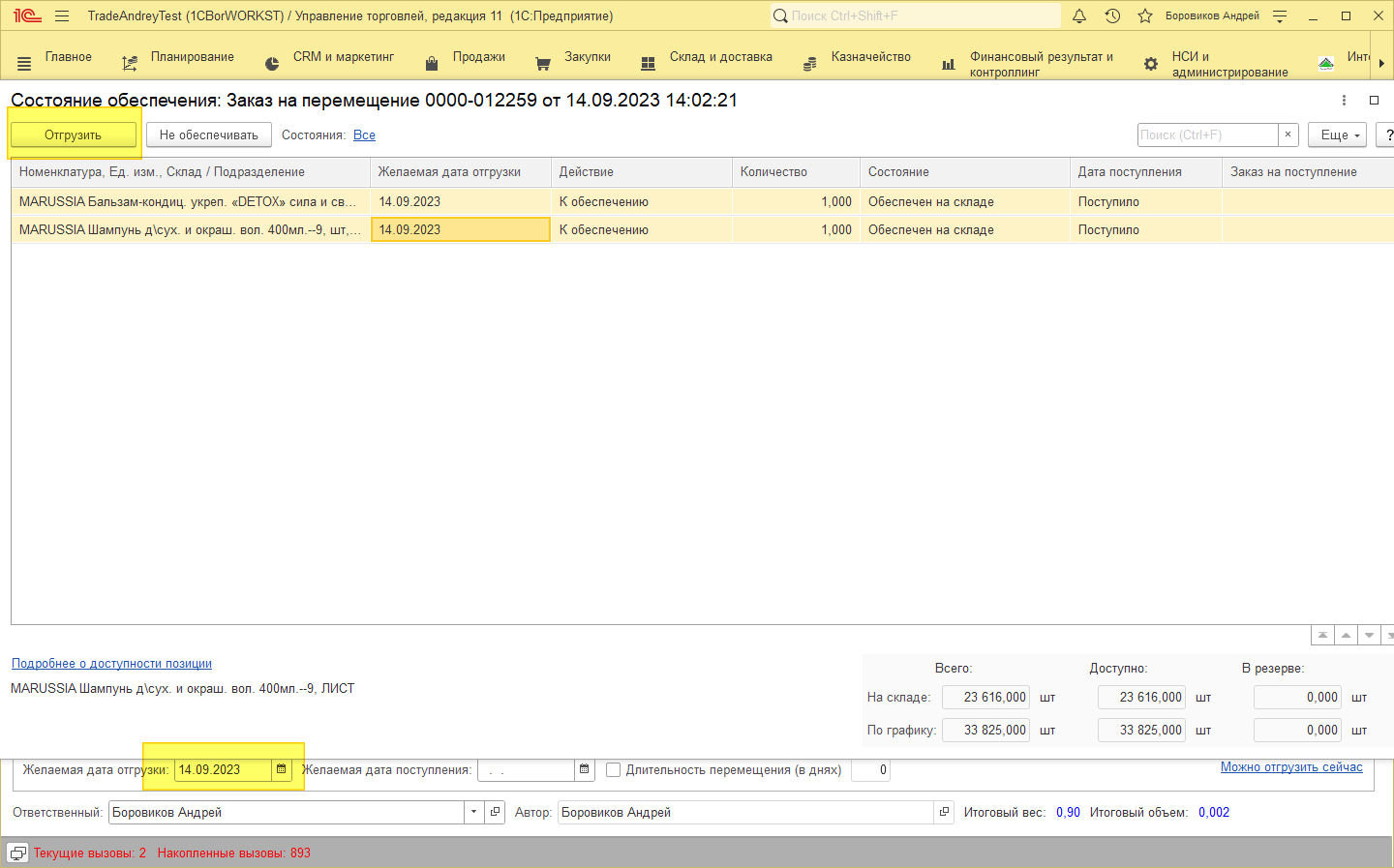Viewport: 1394px width, 868px height.
Task: Open the history clock icon
Action: click(x=1112, y=15)
